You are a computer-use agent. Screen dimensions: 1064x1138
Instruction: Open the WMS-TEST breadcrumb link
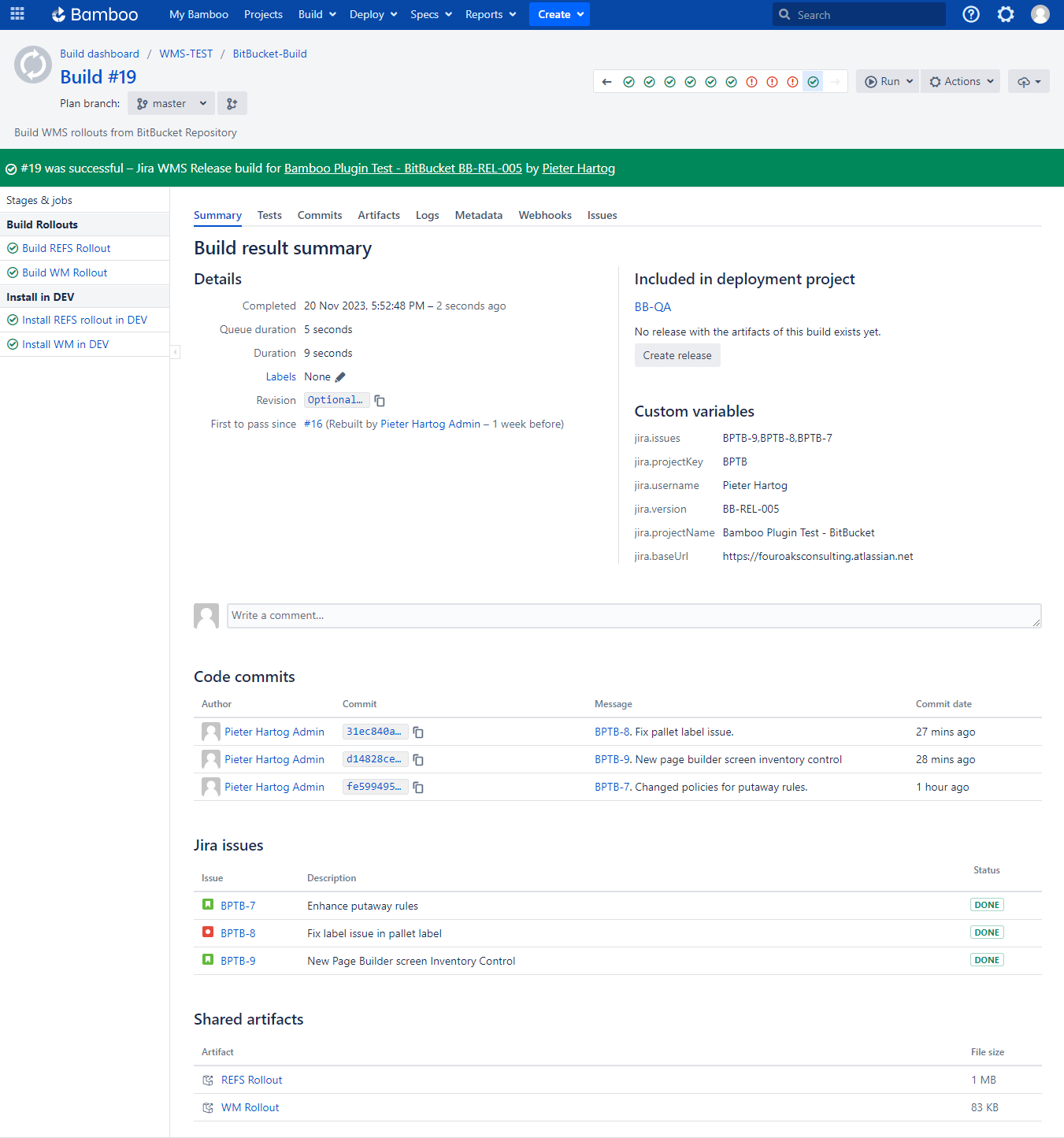186,54
